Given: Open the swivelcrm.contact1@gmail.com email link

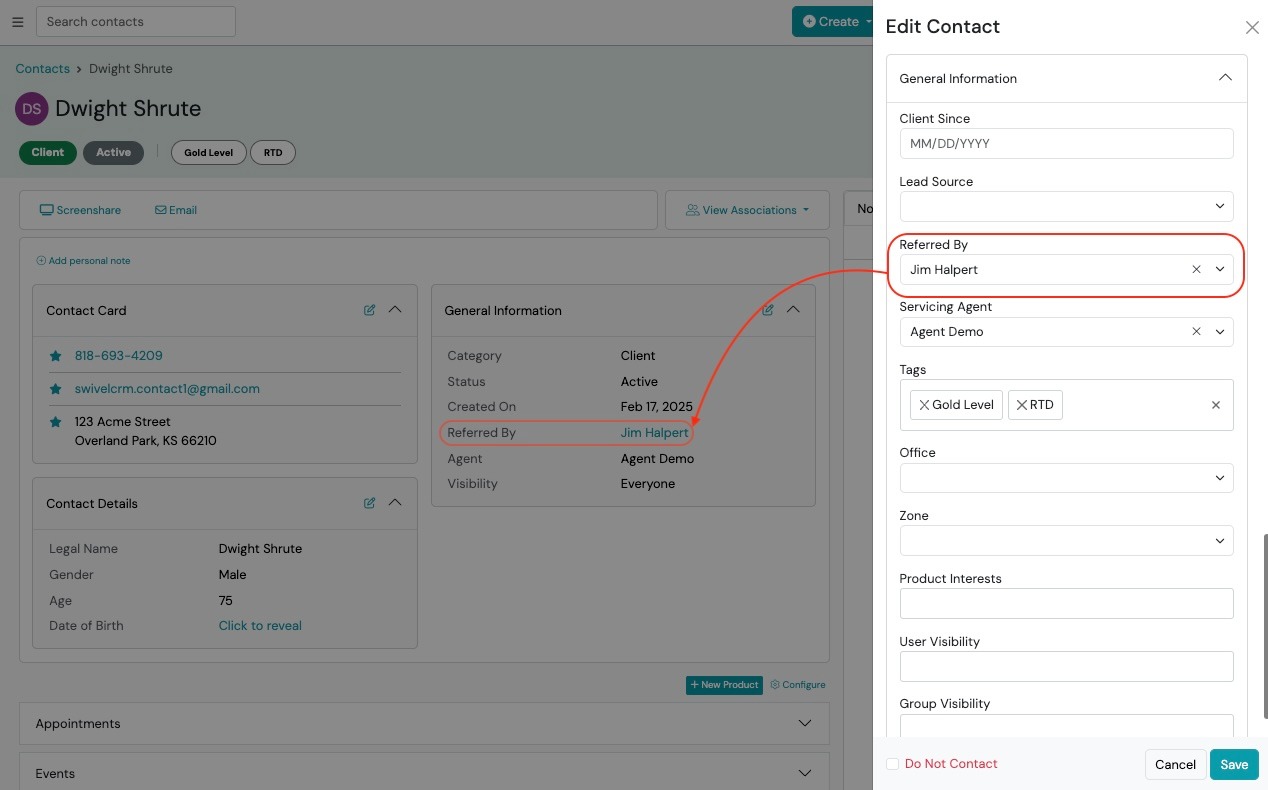Looking at the screenshot, I should (167, 389).
